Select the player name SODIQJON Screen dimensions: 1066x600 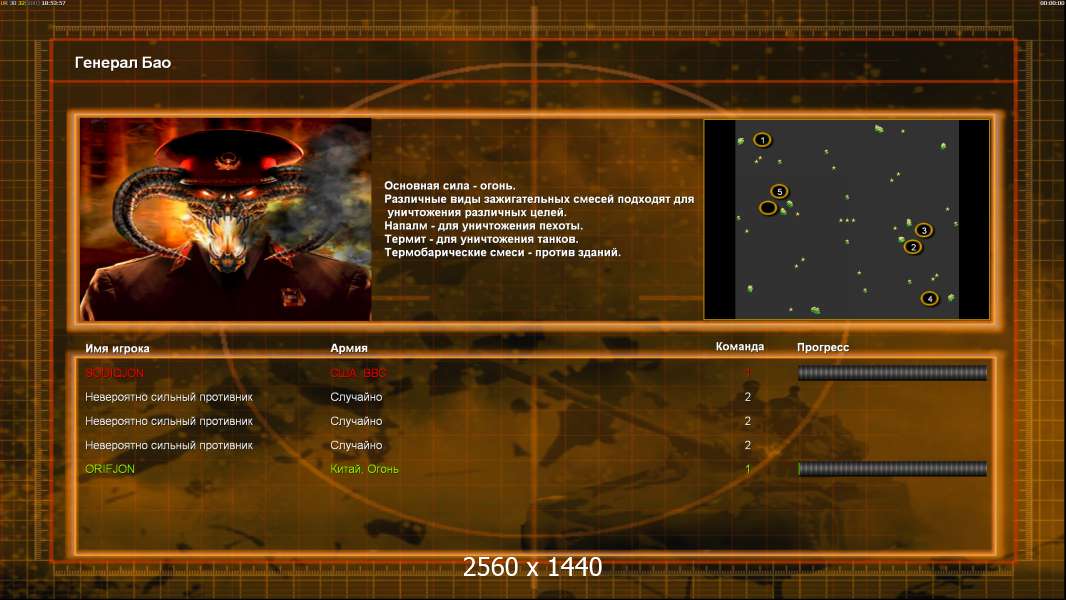click(x=114, y=373)
